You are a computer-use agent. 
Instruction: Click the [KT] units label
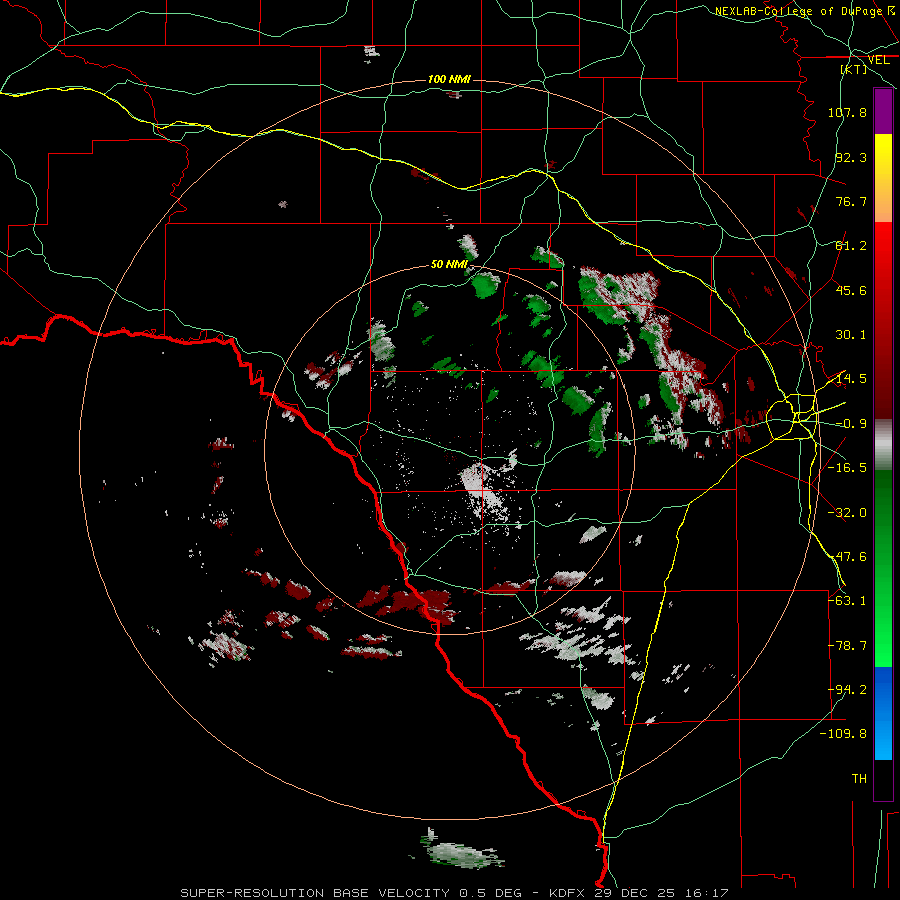tap(854, 69)
